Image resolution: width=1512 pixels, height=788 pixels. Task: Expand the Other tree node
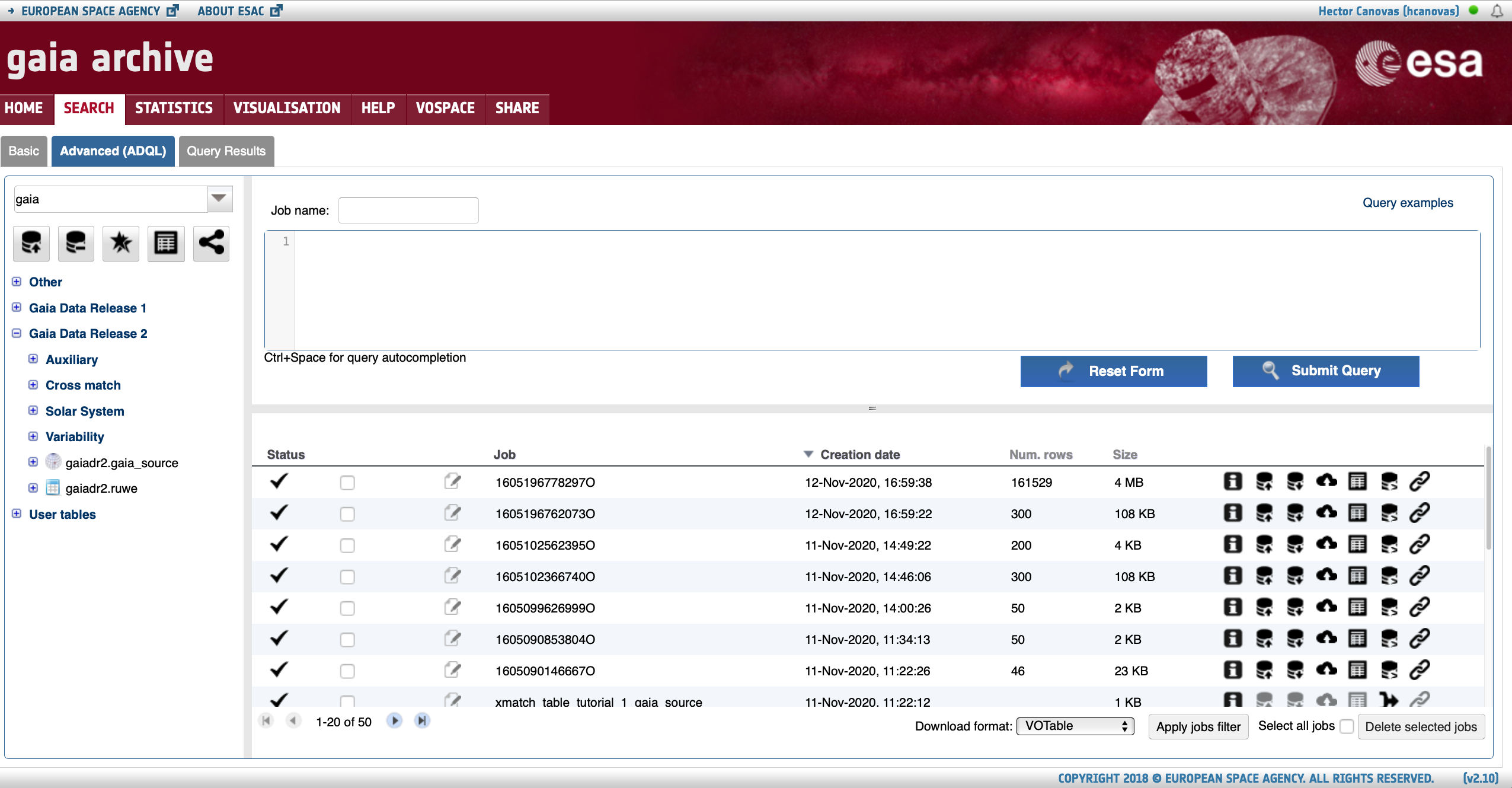(17, 282)
